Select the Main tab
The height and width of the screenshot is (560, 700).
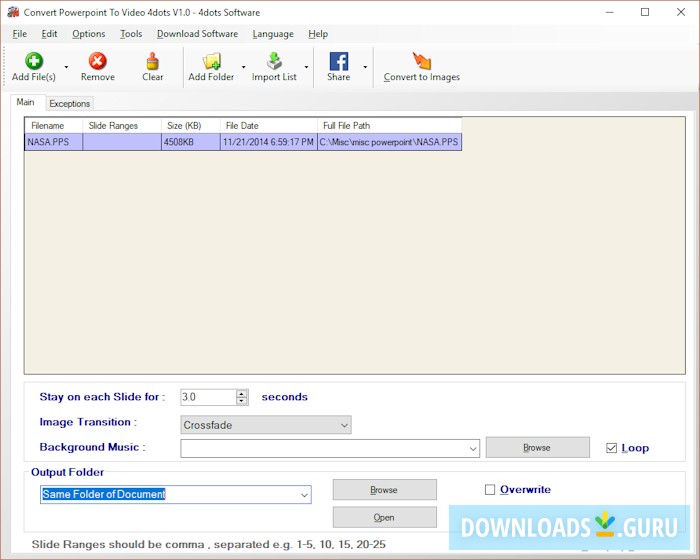(x=25, y=102)
